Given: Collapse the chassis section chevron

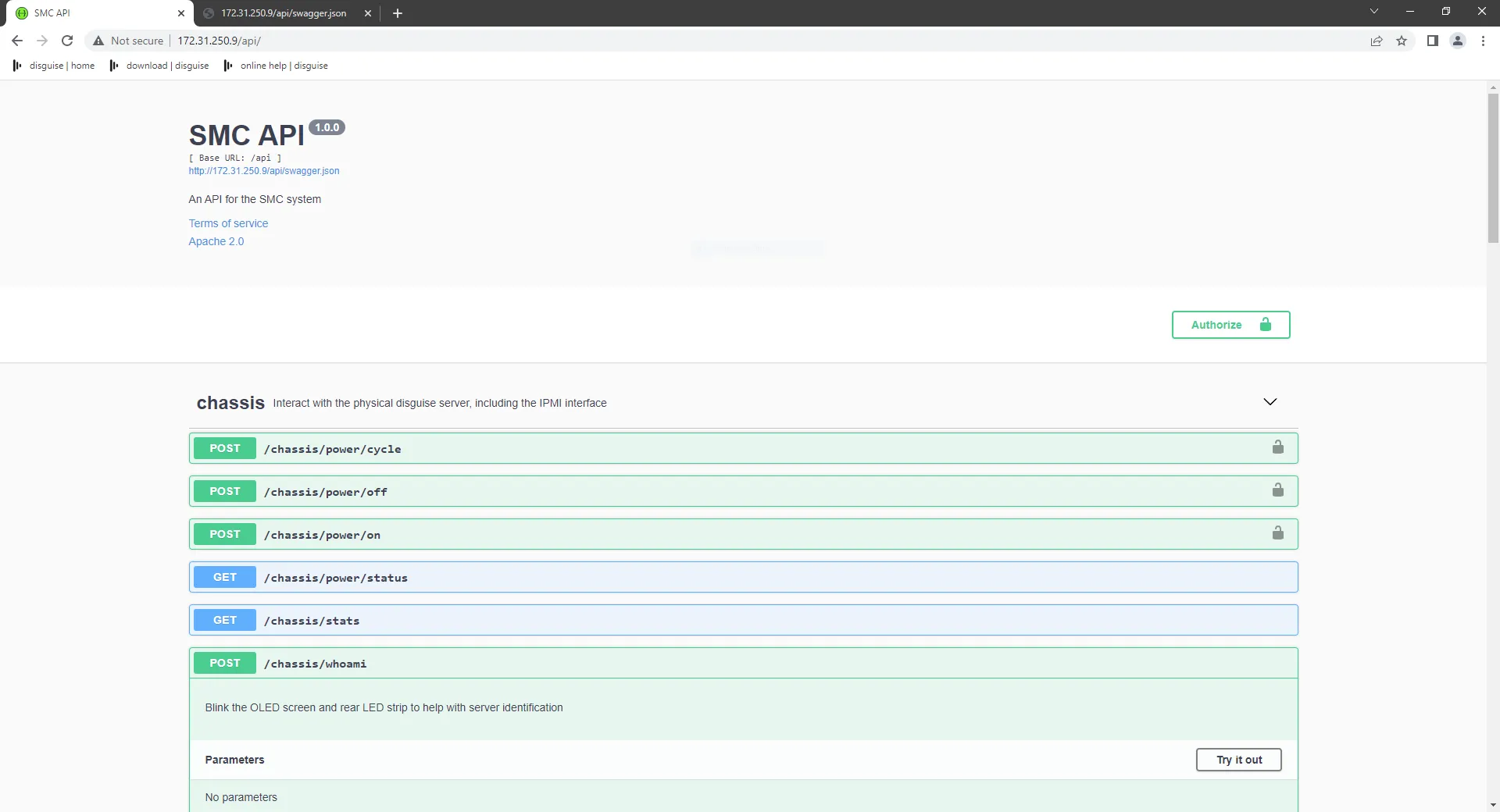Looking at the screenshot, I should point(1270,401).
